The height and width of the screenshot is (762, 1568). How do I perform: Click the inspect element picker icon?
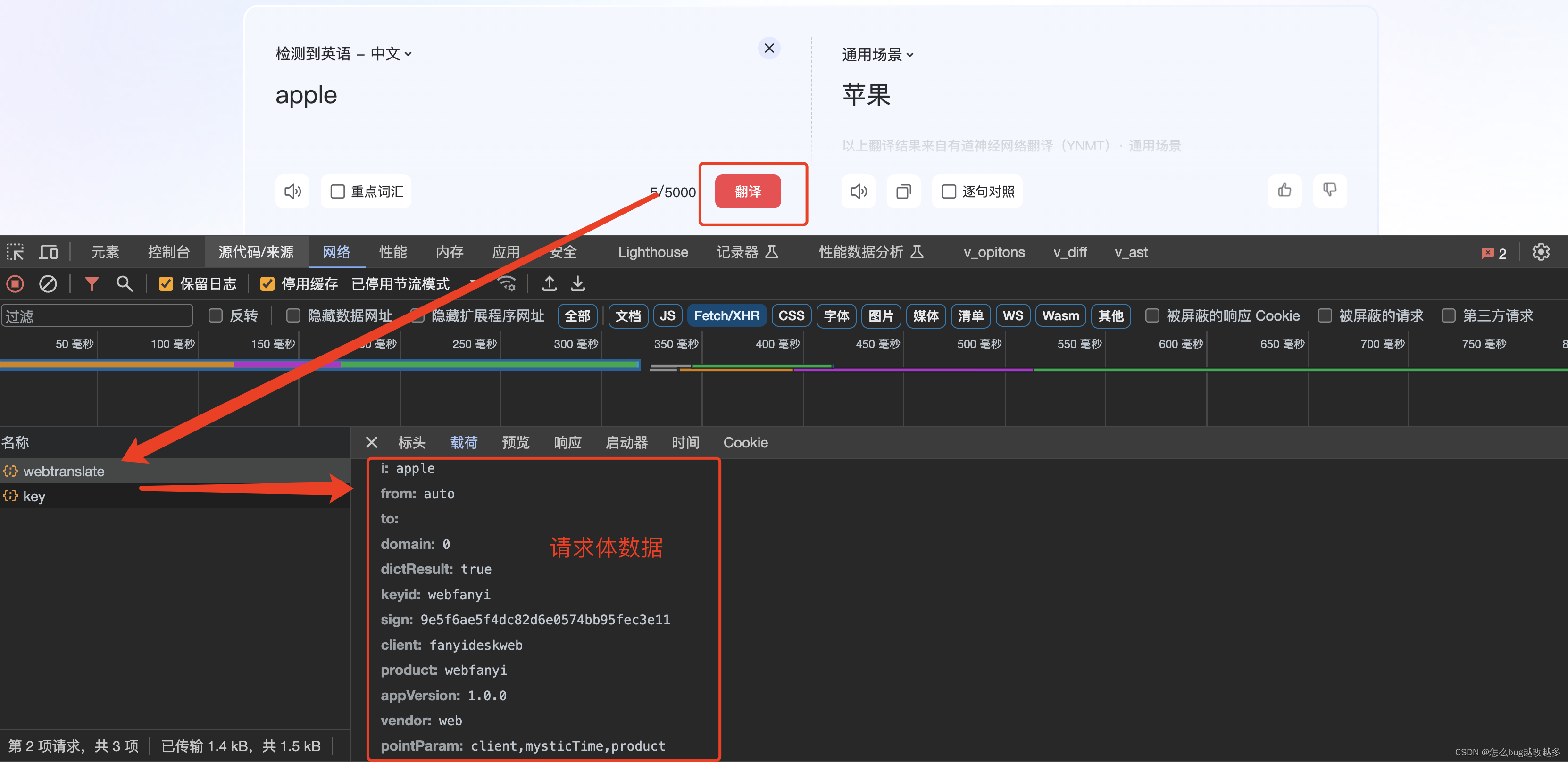pos(15,252)
